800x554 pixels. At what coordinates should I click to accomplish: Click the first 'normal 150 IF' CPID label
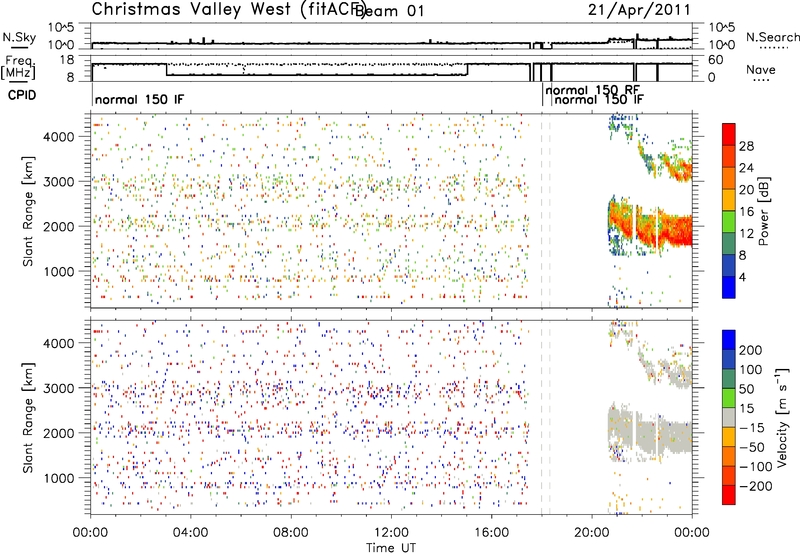click(139, 99)
